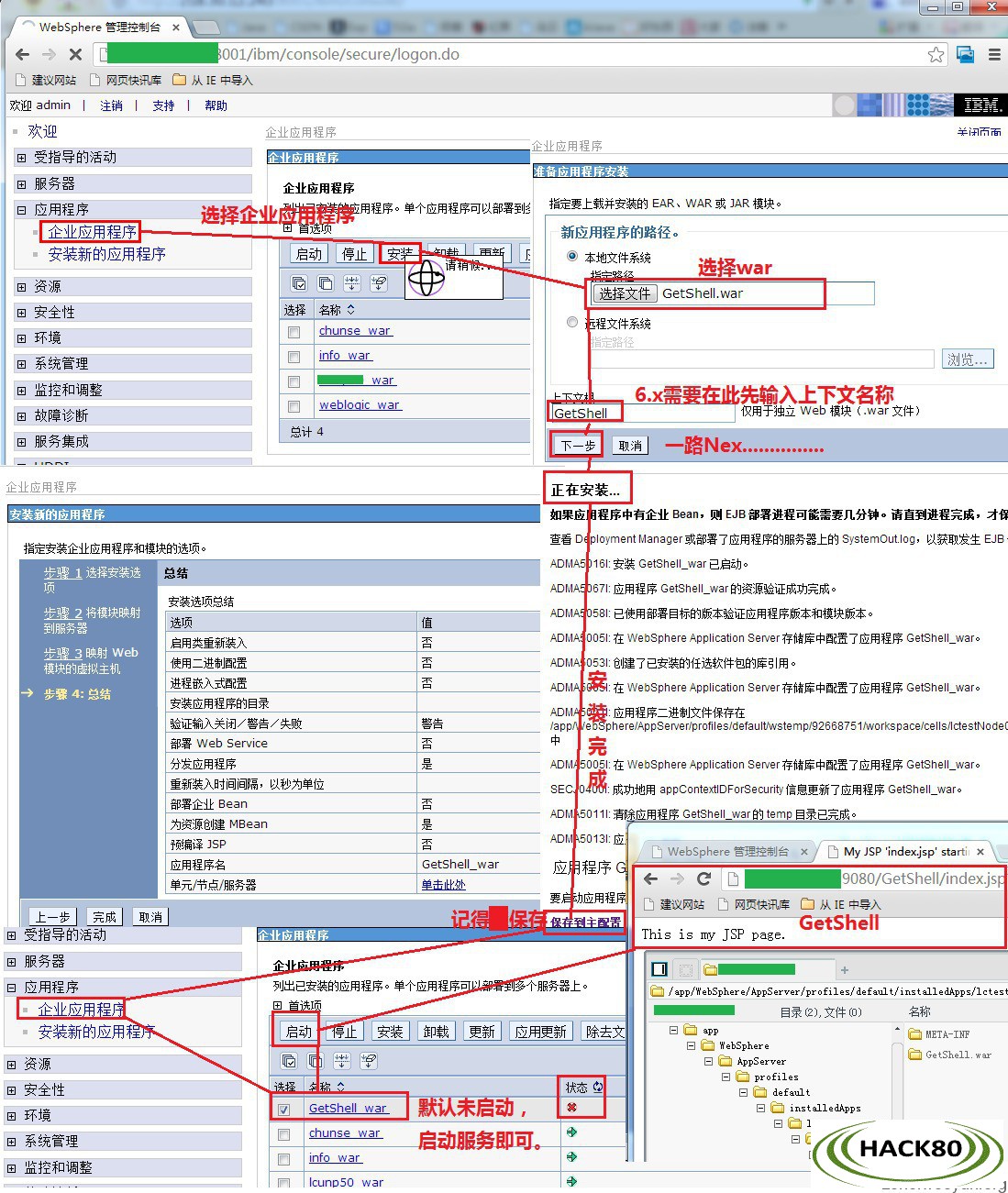Screen dimensions: 1008x1193
Task: Select 远程文件系统 radio button
Action: pos(572,322)
